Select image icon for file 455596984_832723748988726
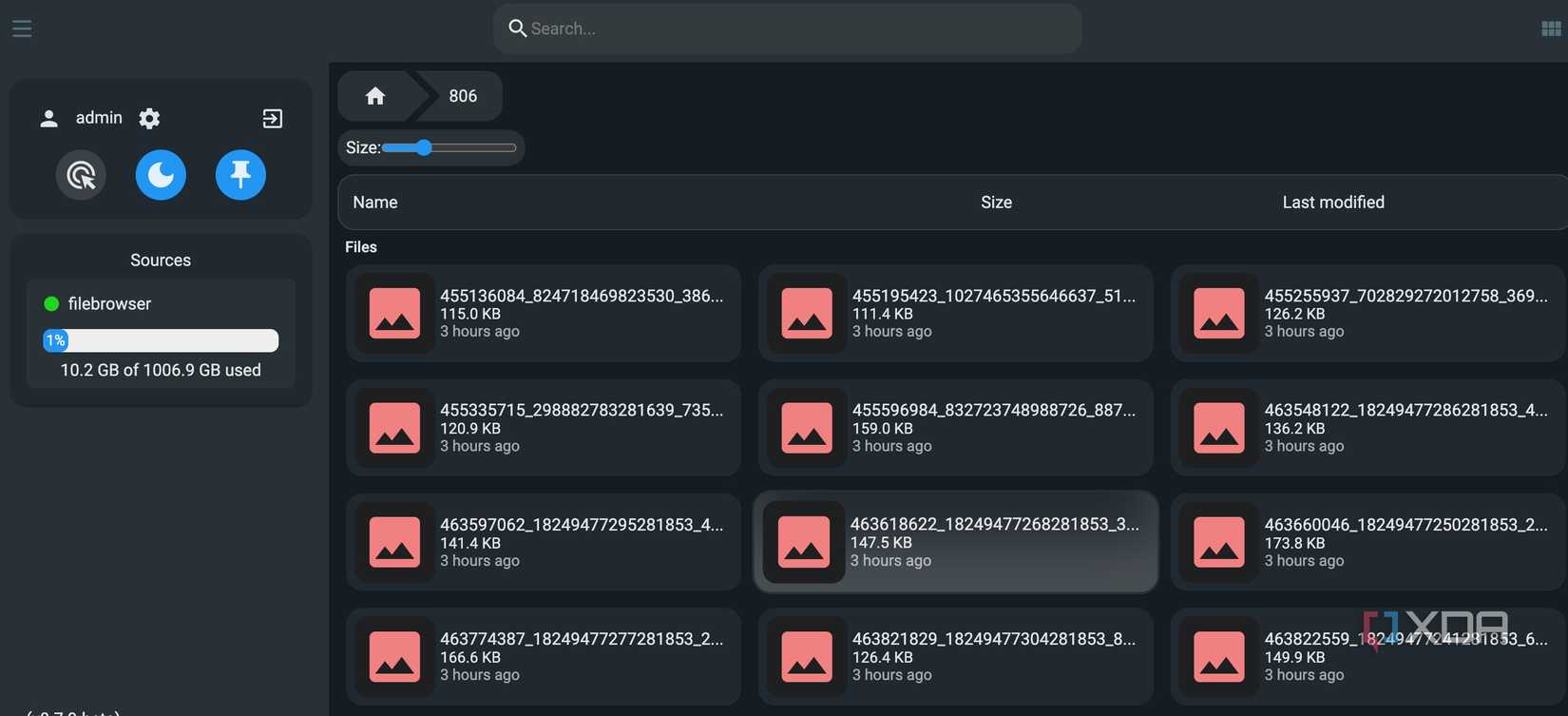1568x716 pixels. (807, 428)
